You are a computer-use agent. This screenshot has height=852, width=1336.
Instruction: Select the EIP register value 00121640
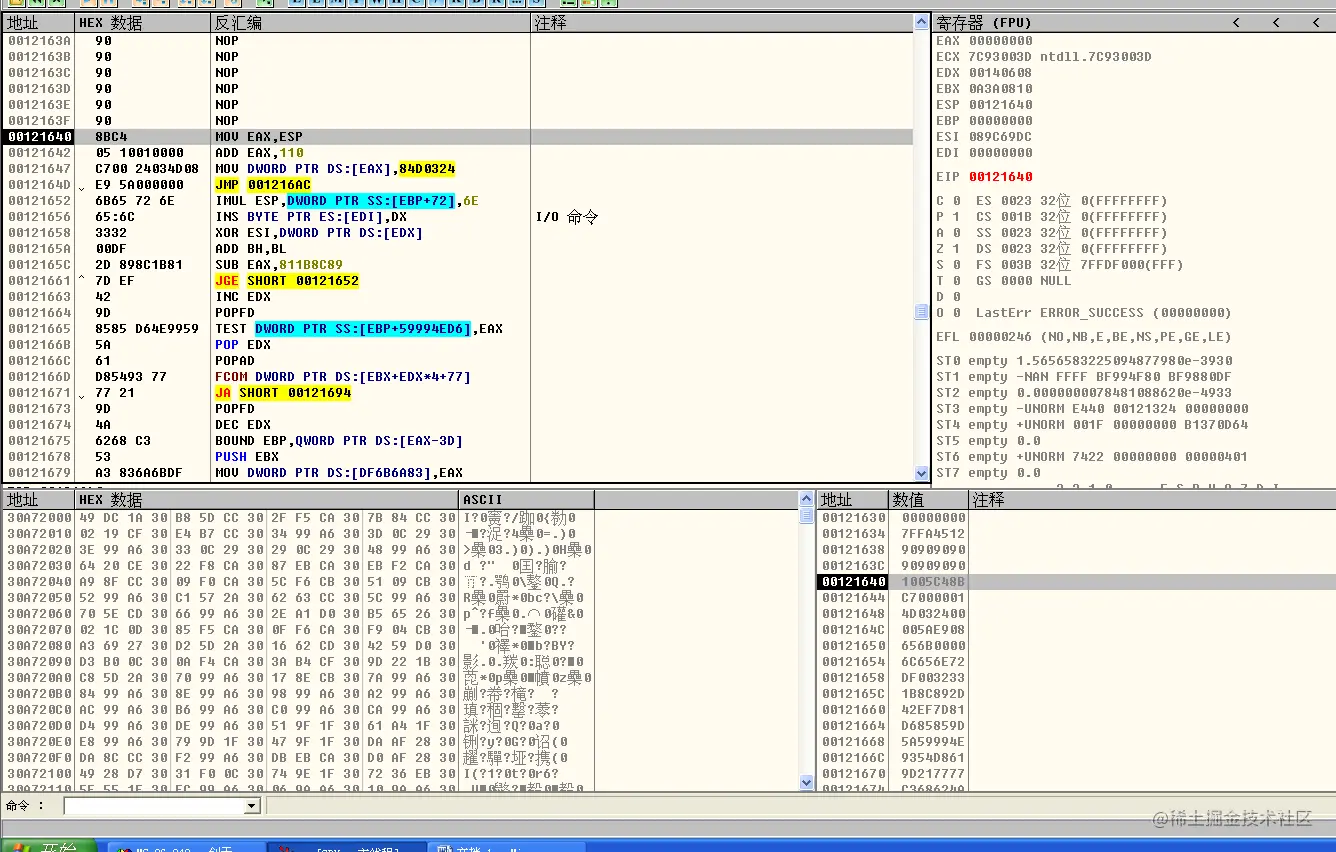click(x=1000, y=177)
